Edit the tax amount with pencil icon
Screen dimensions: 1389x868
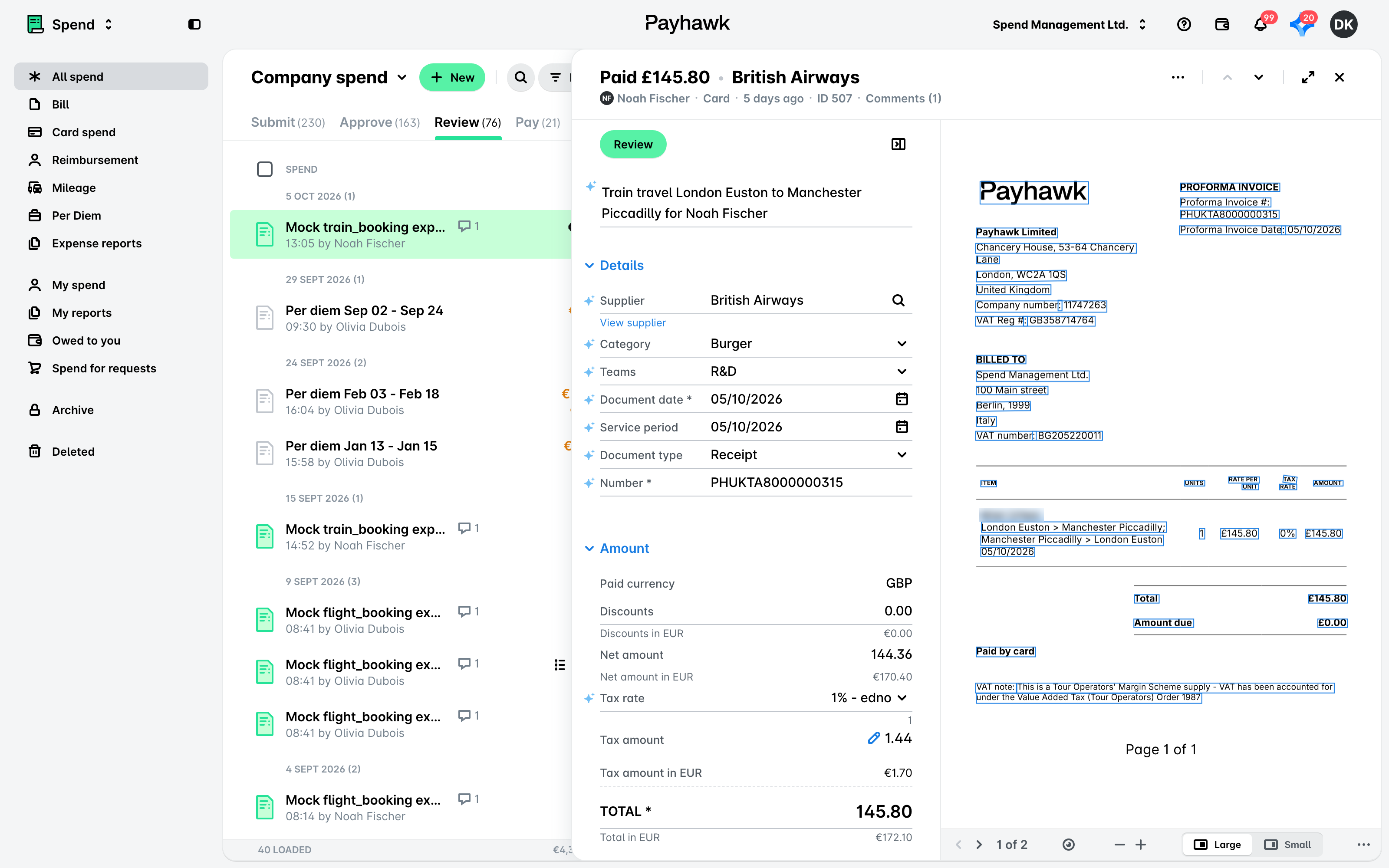[x=874, y=738]
